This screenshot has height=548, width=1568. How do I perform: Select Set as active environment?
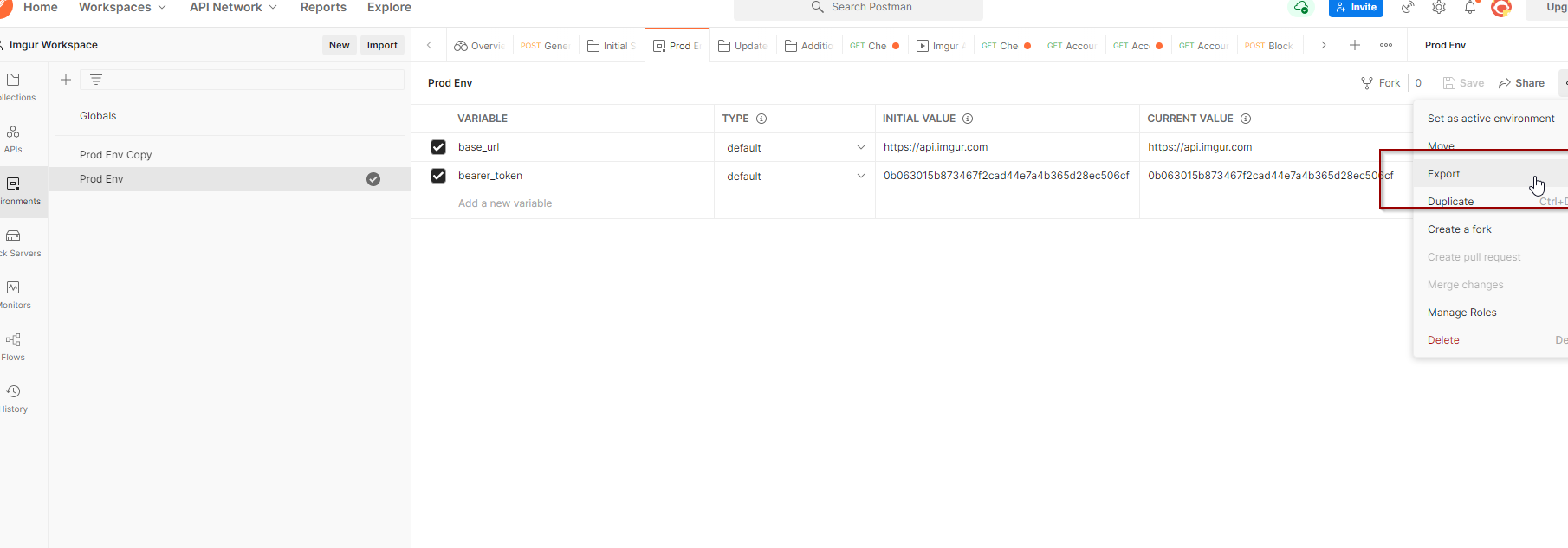tap(1490, 119)
